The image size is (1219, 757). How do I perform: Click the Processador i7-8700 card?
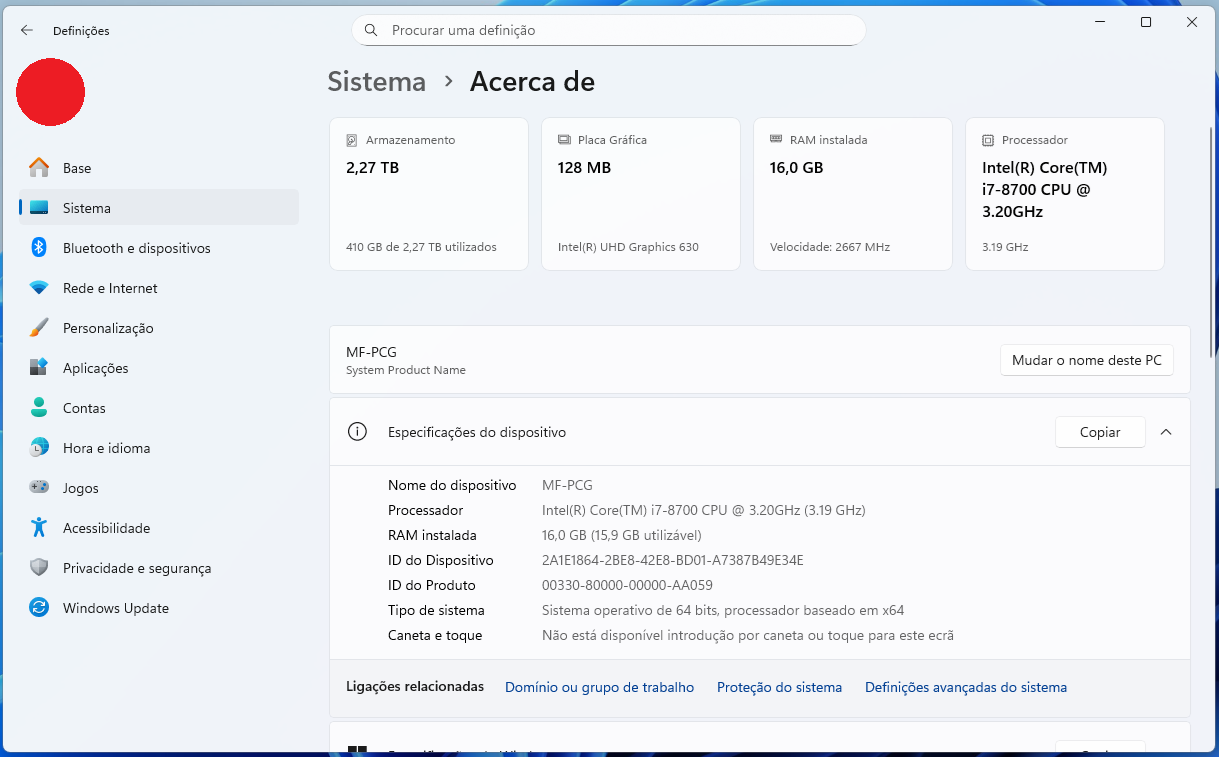click(1065, 194)
